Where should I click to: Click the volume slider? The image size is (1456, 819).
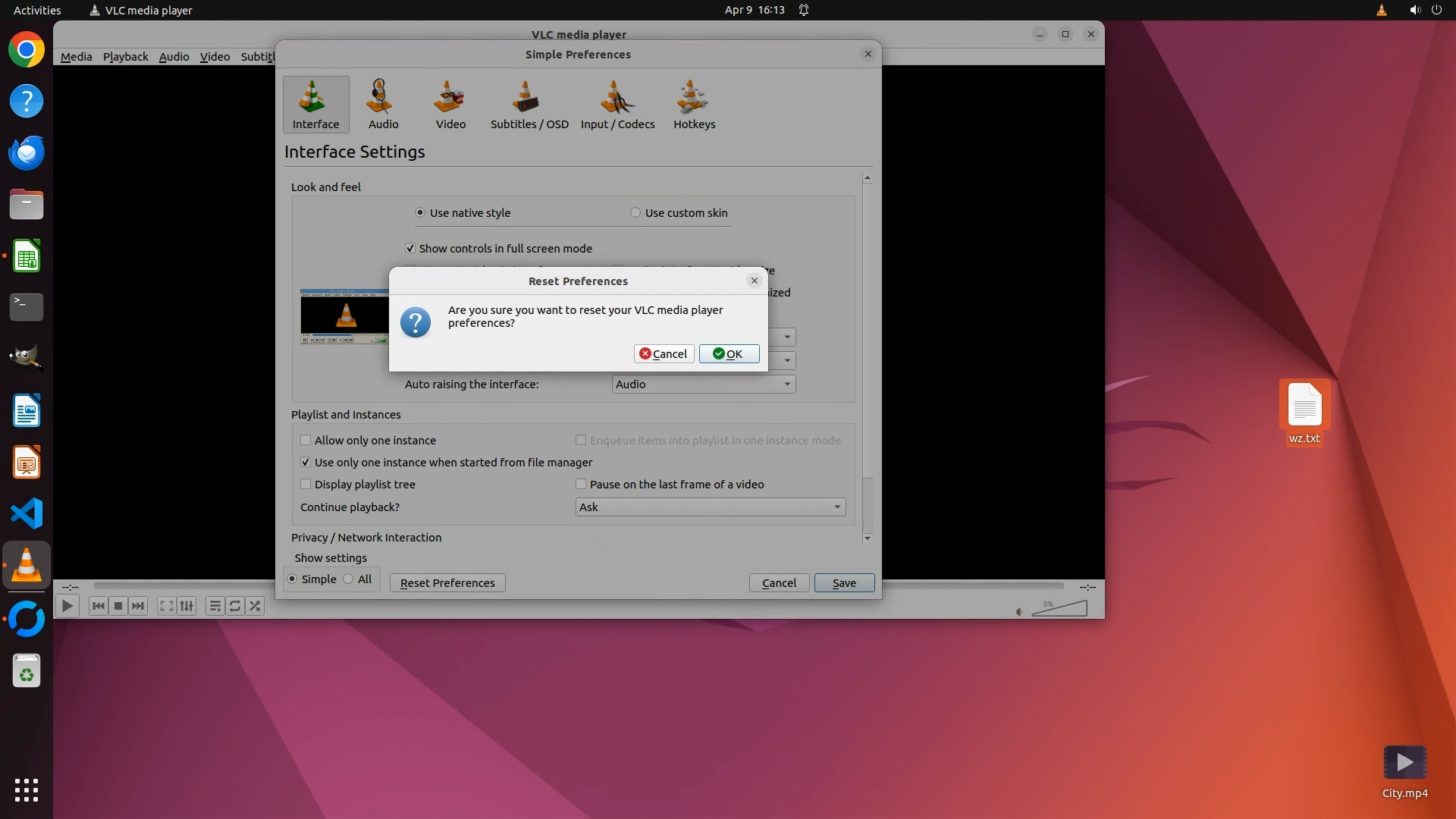[1059, 609]
